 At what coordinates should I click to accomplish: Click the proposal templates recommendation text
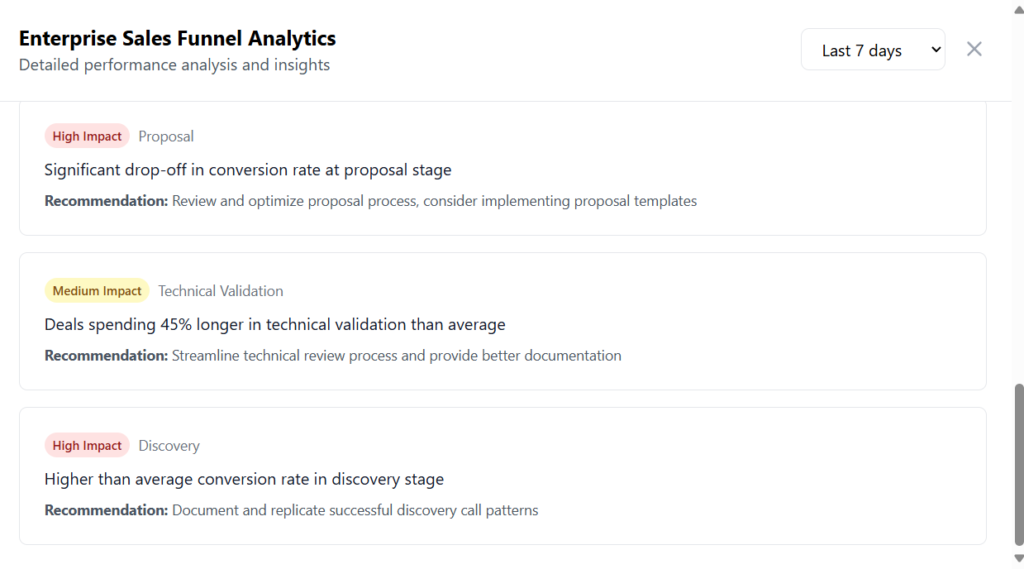tap(434, 201)
